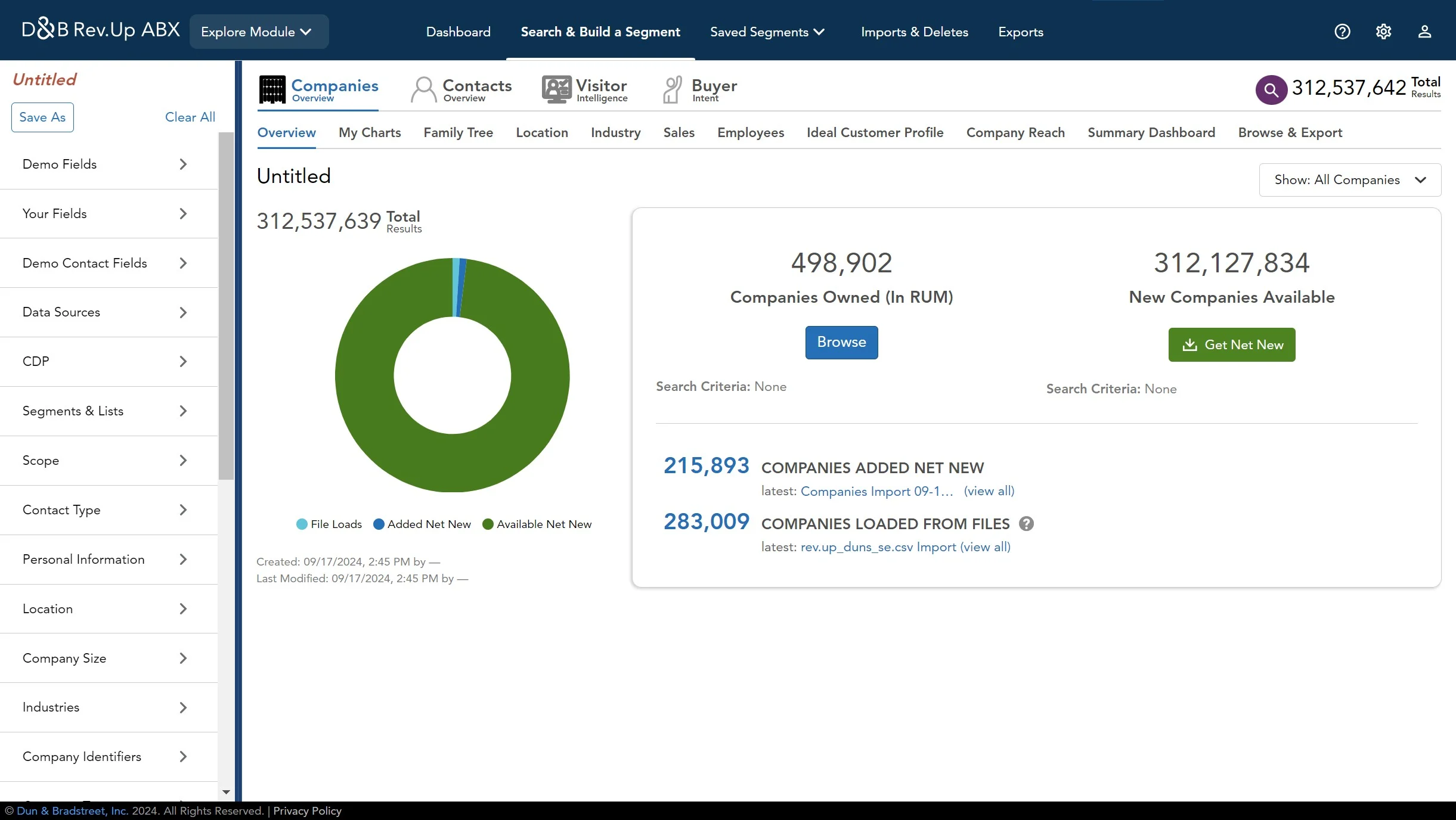Click the 215,893 companies added count
Screen dimensions: 1456x820
tap(706, 465)
